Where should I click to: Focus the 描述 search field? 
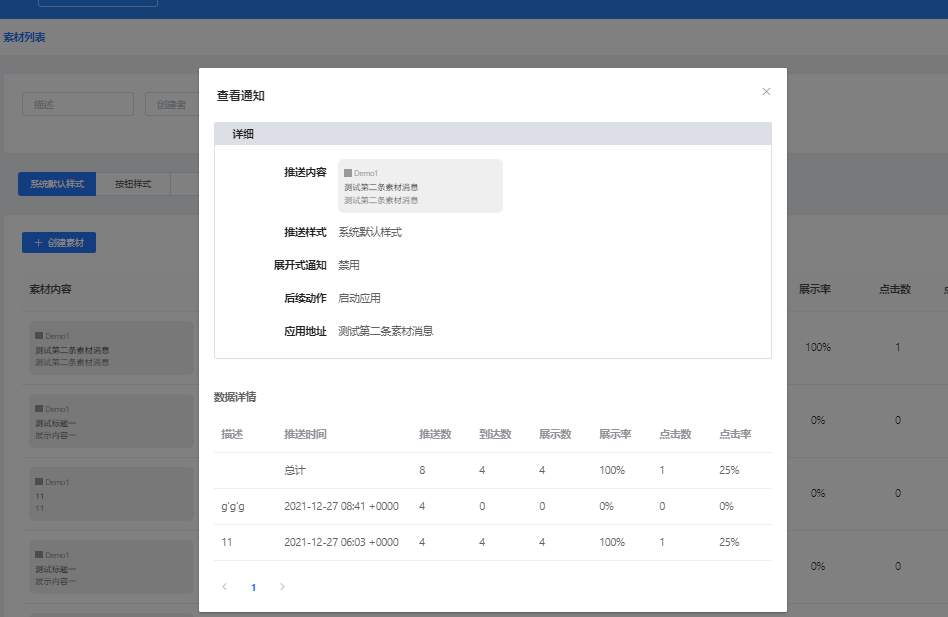point(78,104)
